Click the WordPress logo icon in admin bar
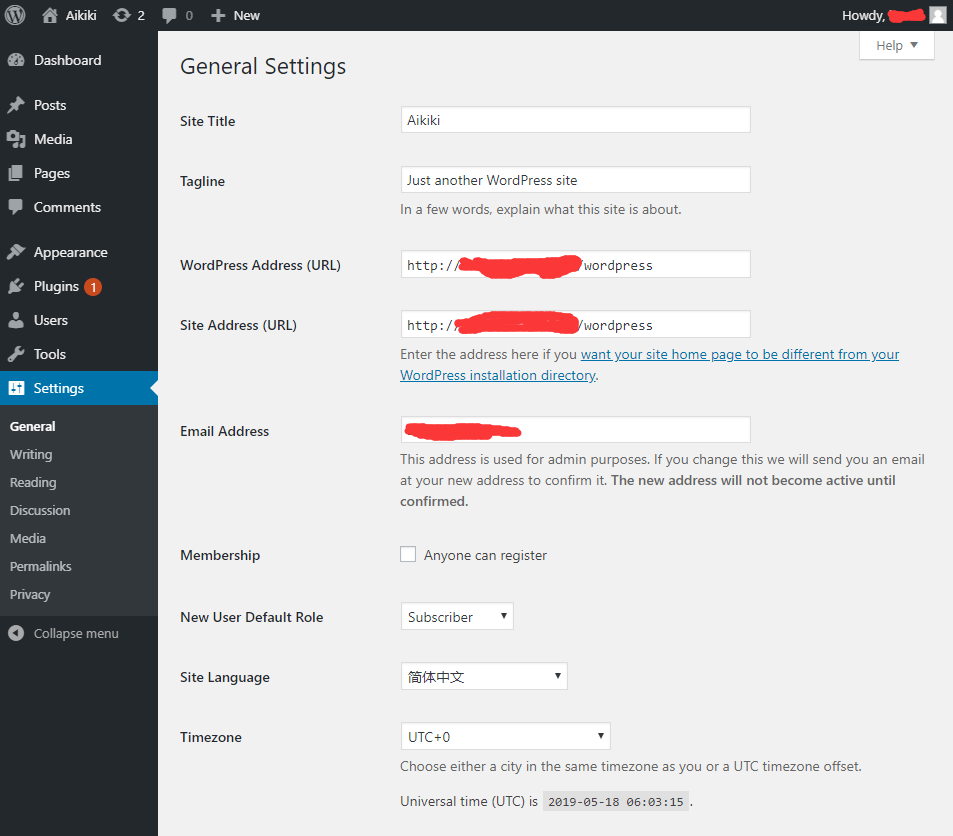The width and height of the screenshot is (953, 836). coord(15,15)
